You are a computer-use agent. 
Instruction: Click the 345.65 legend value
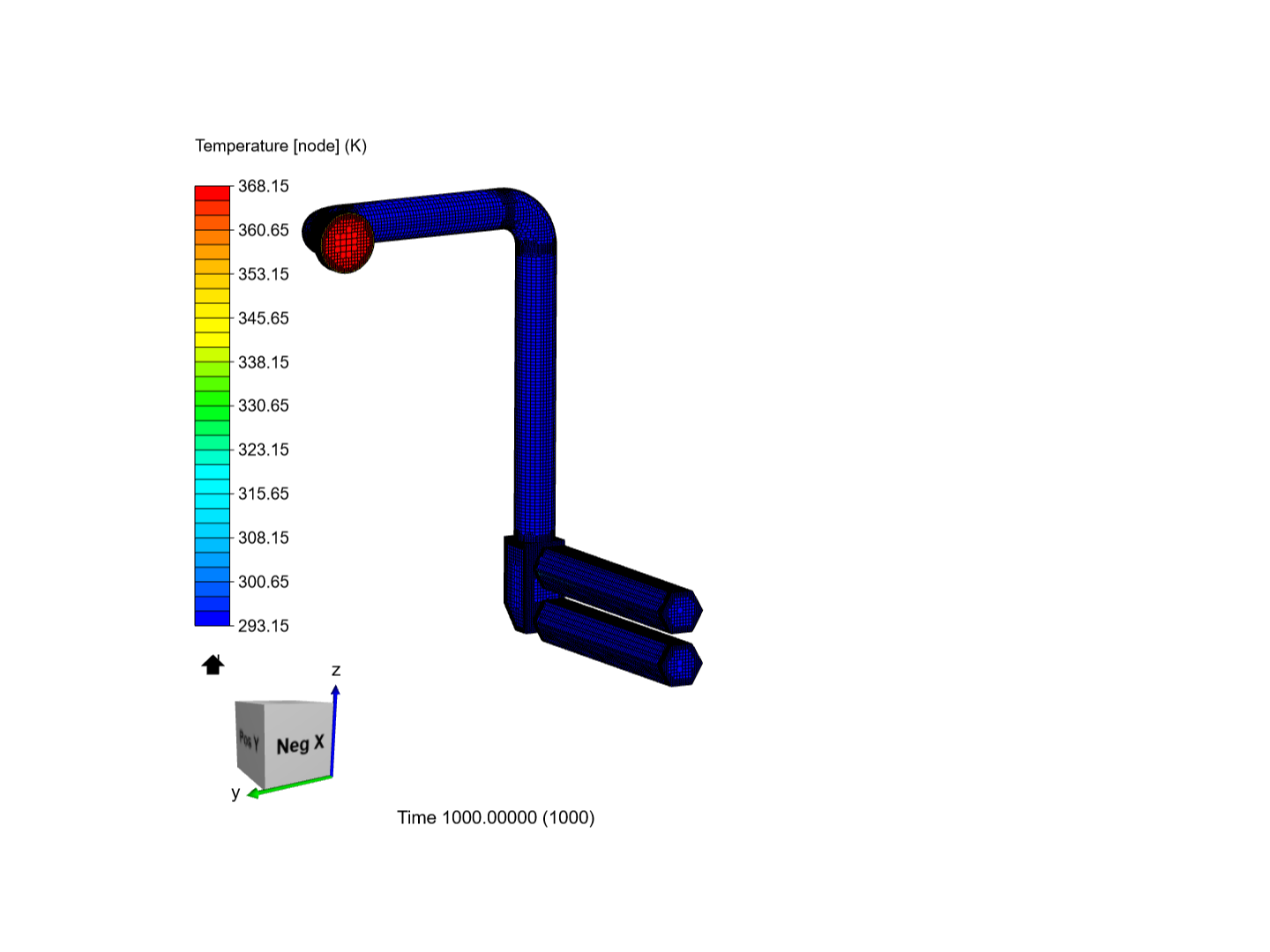point(263,318)
